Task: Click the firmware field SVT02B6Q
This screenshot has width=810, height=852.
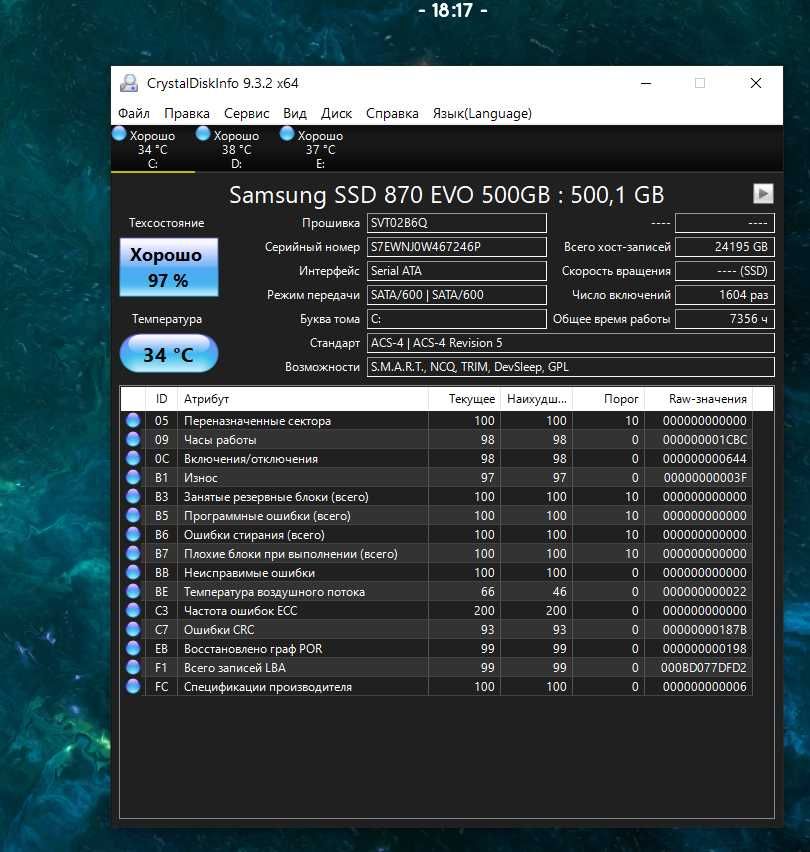Action: (456, 223)
